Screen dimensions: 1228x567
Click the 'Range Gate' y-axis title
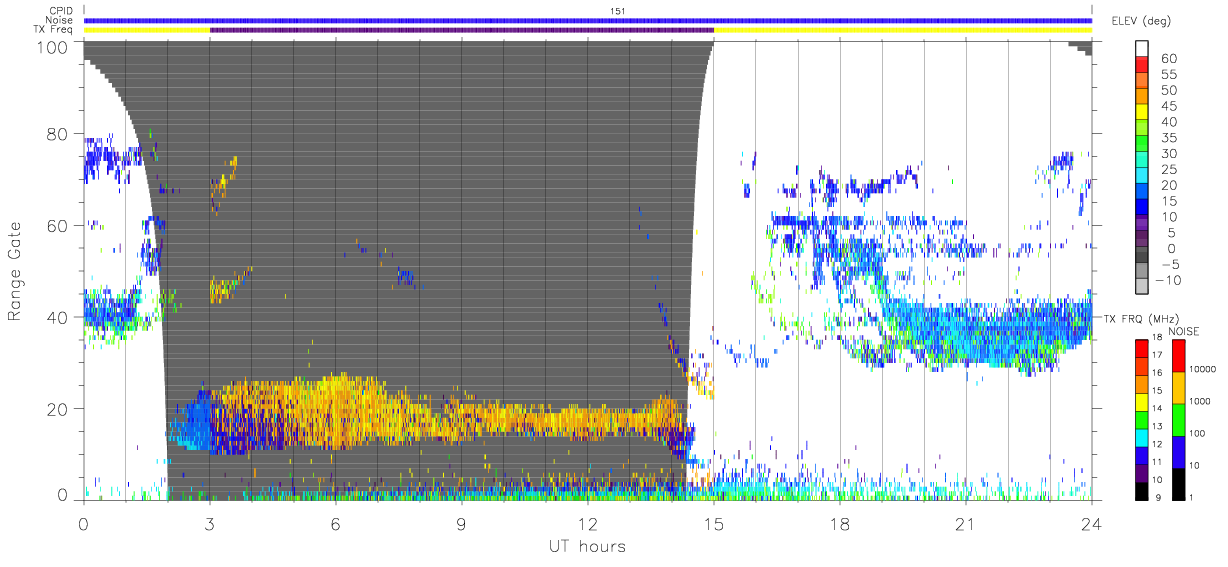coord(15,271)
